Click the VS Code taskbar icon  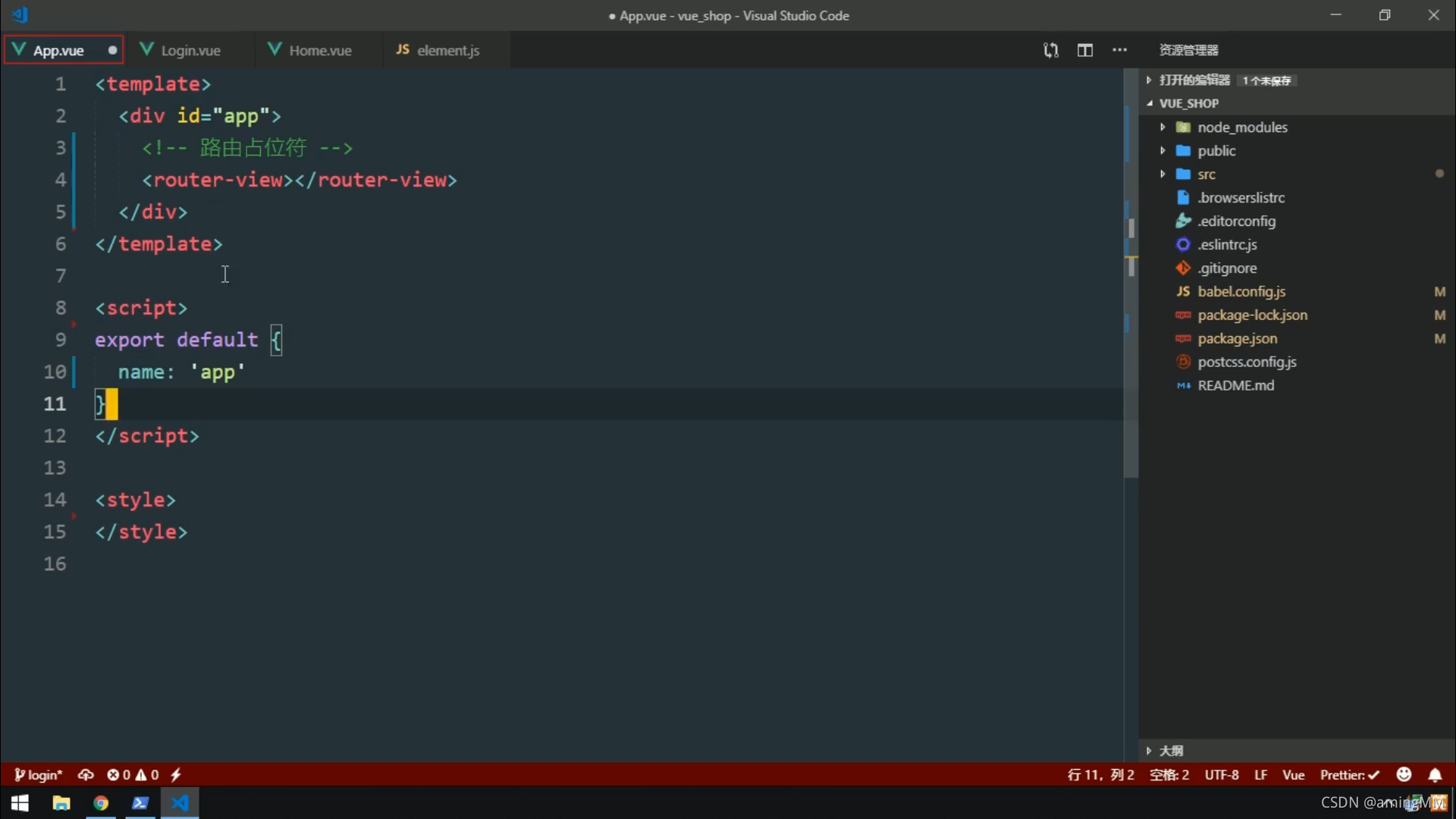coord(180,803)
